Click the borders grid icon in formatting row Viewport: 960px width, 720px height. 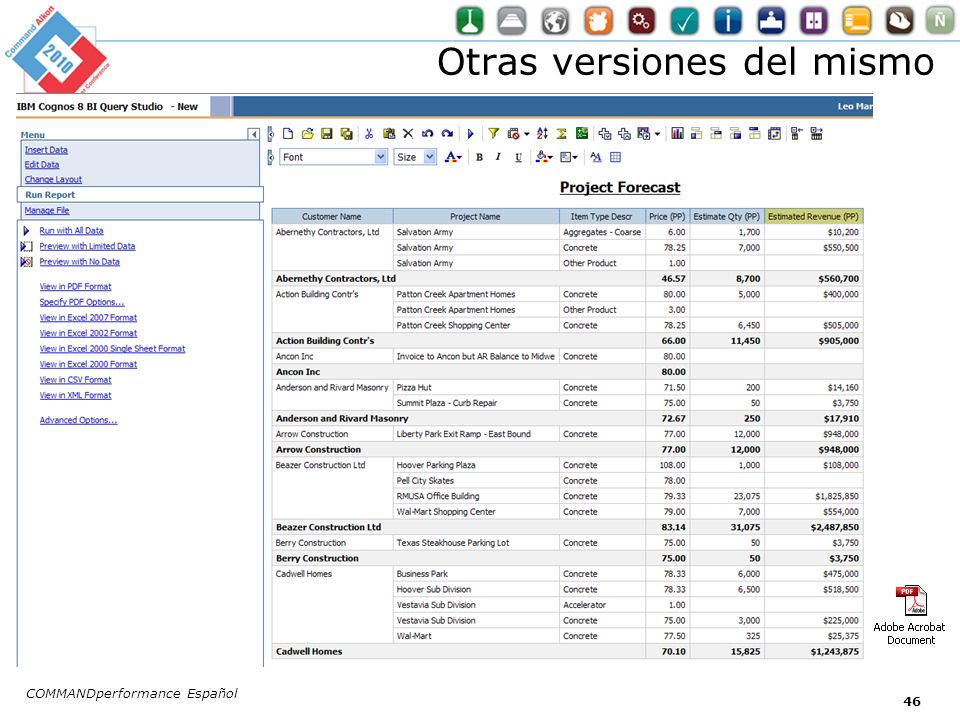point(615,157)
